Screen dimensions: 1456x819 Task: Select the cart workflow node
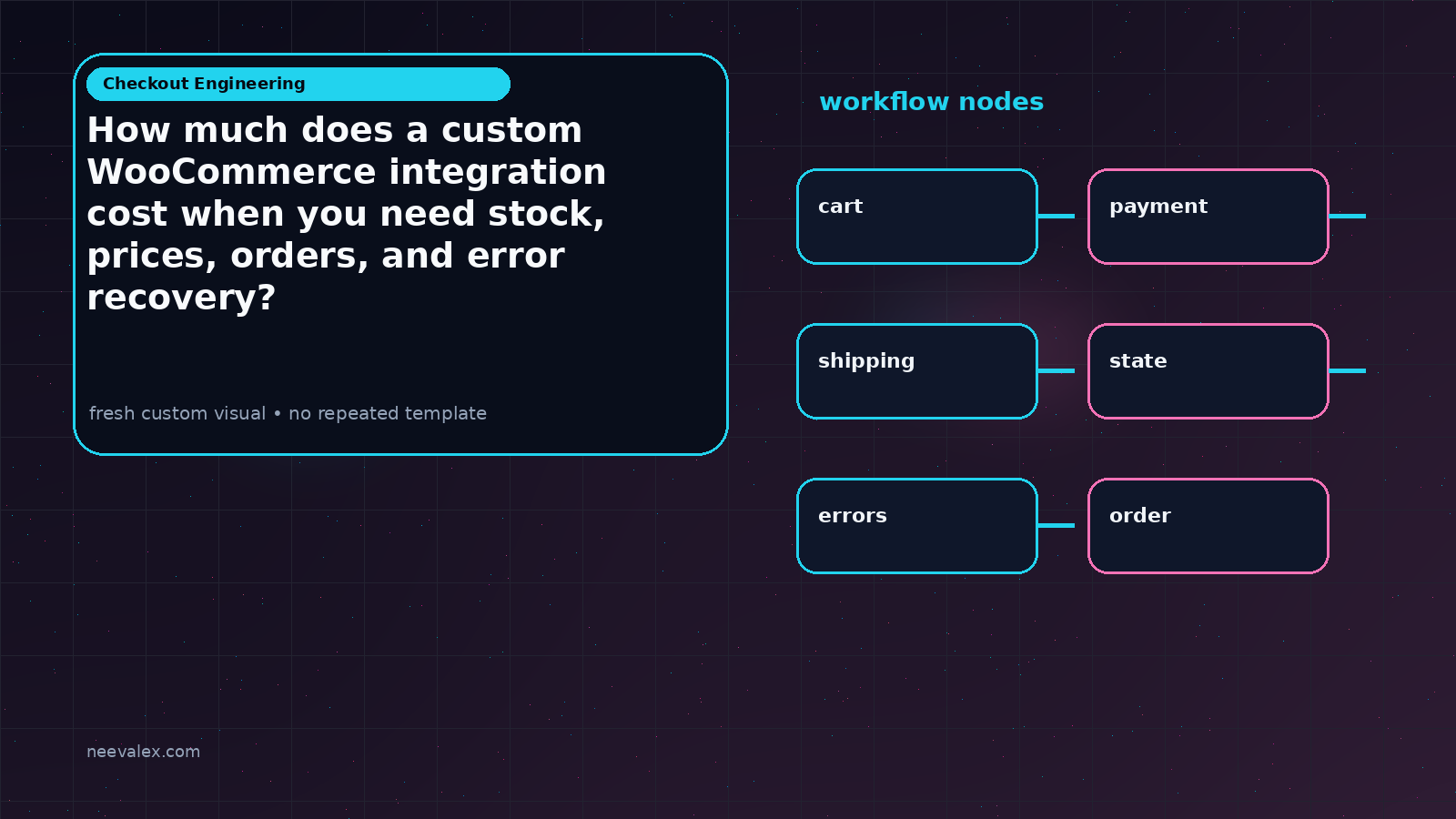917,217
